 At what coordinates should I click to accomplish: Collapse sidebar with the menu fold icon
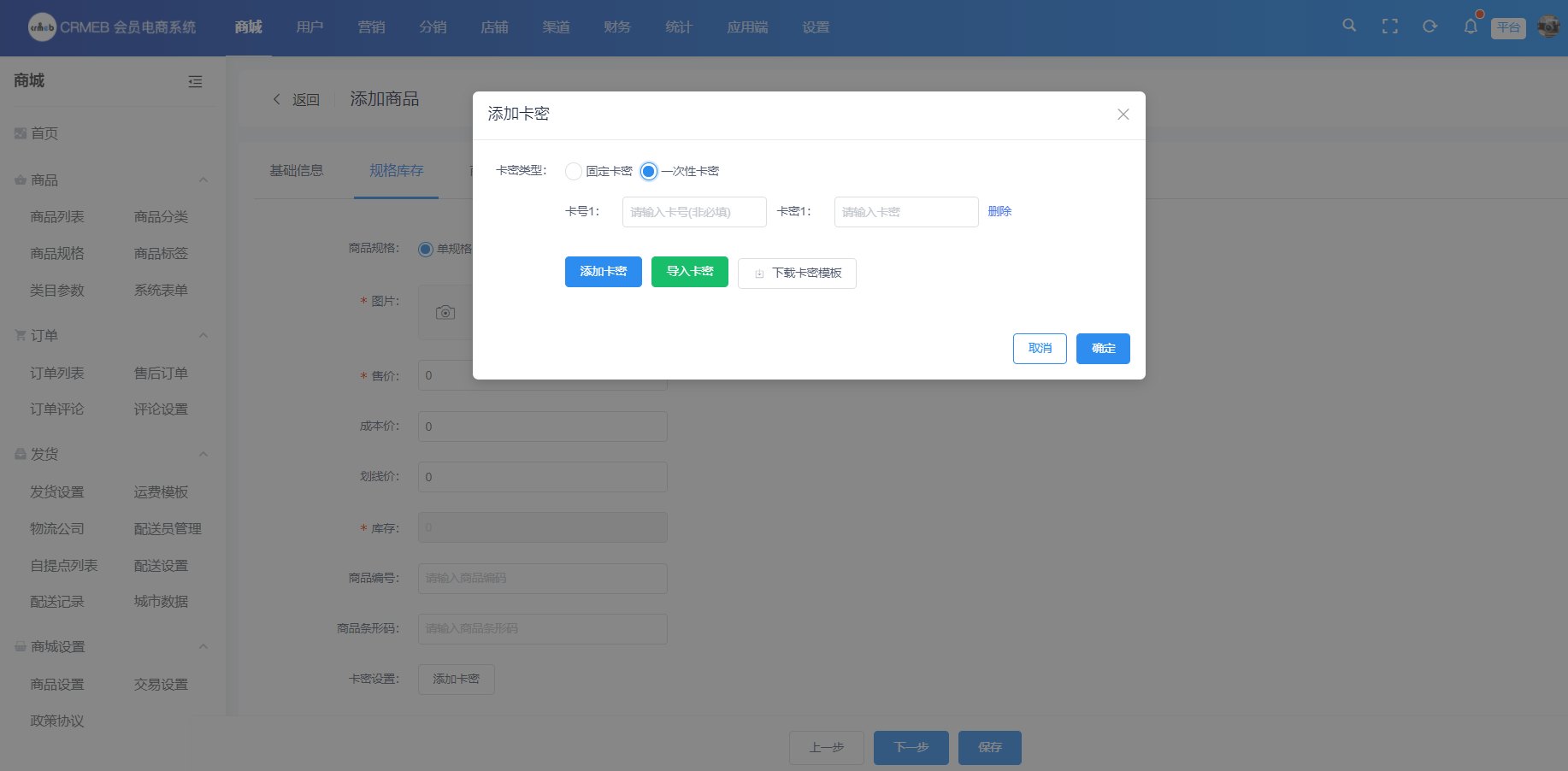tap(195, 81)
